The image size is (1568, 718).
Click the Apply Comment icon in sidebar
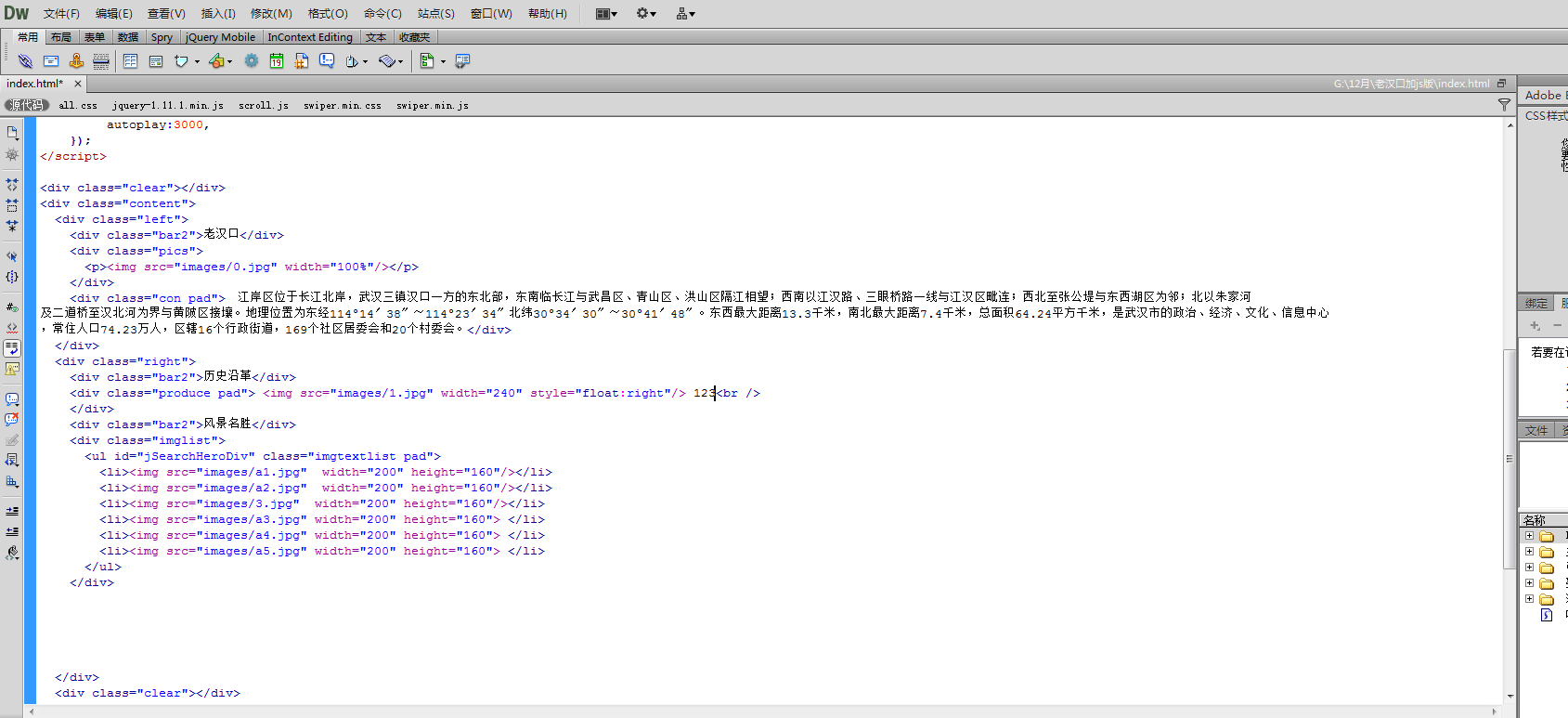click(x=12, y=399)
